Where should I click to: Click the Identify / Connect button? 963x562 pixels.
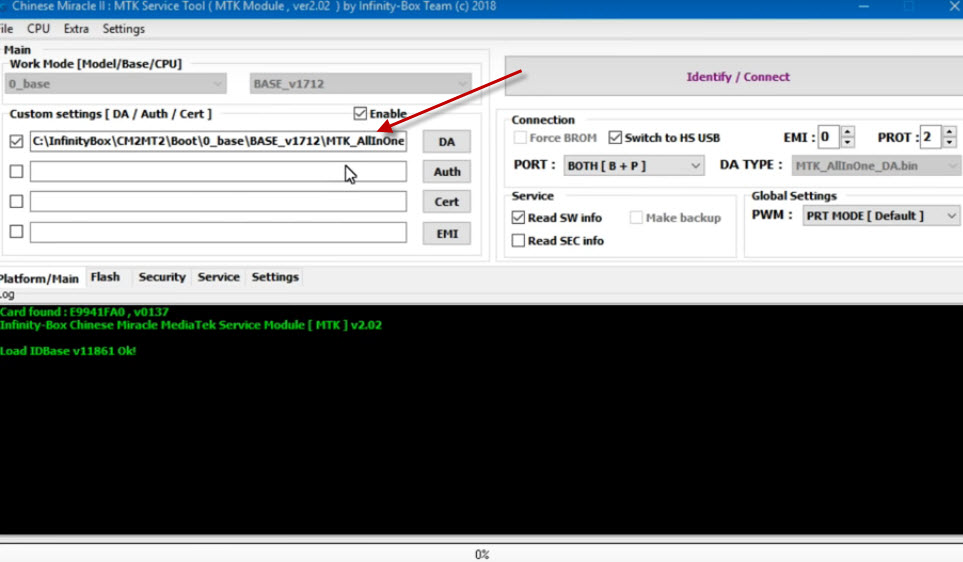tap(737, 77)
